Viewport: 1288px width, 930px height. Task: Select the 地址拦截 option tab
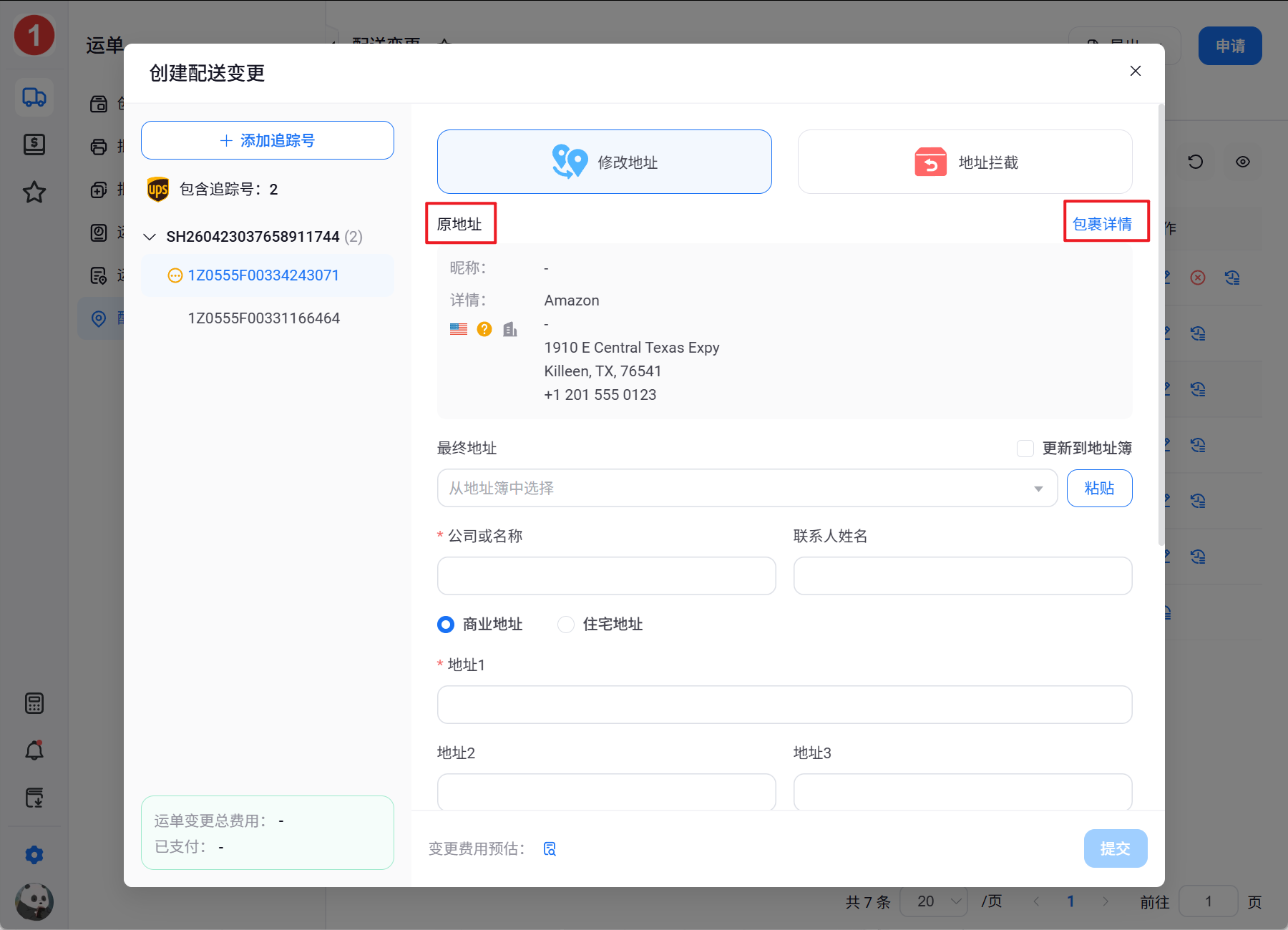coord(965,162)
